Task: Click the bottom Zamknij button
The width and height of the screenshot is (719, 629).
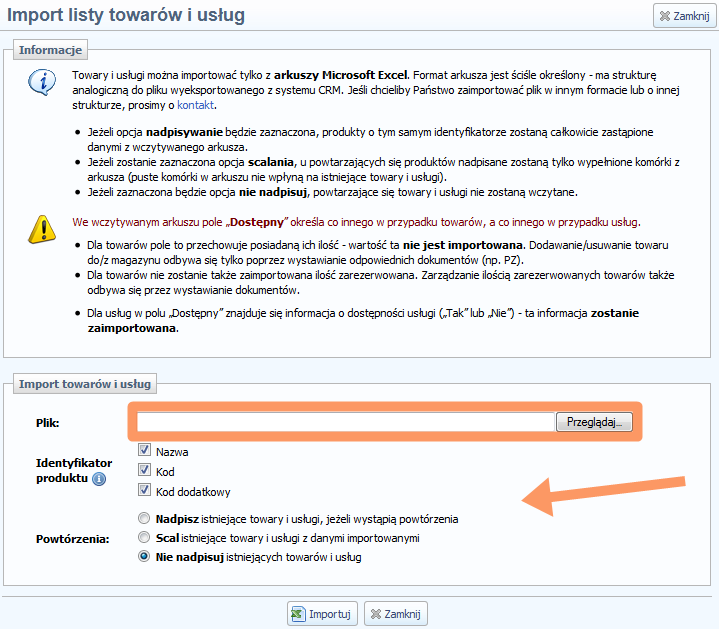Action: pyautogui.click(x=396, y=614)
